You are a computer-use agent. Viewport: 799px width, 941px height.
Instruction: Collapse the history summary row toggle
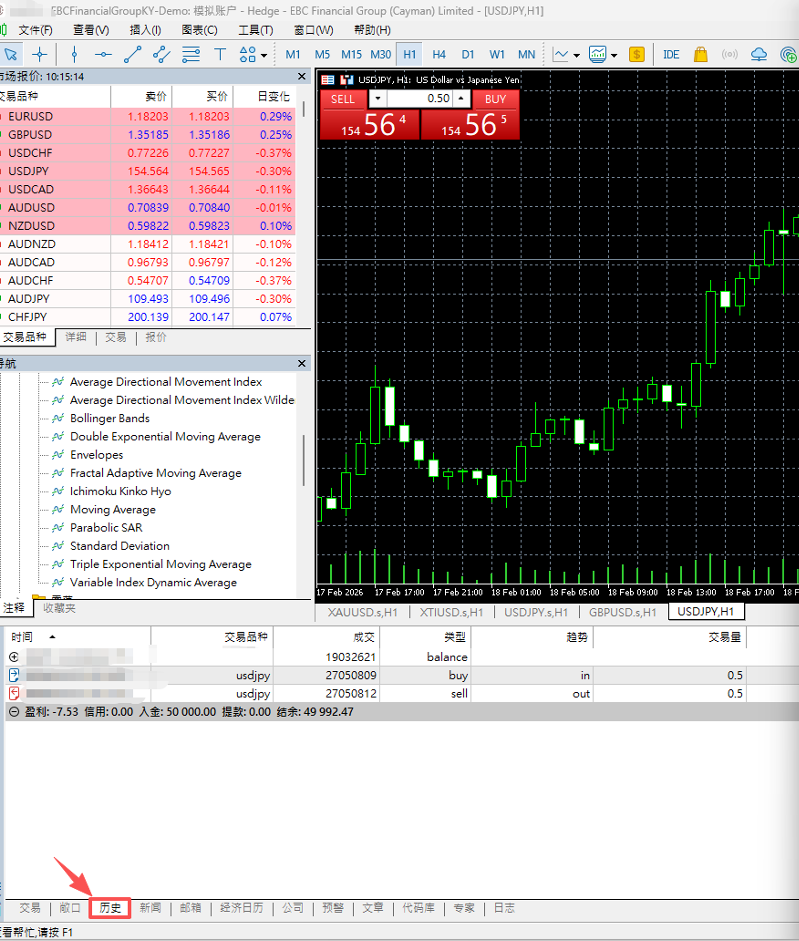click(13, 712)
